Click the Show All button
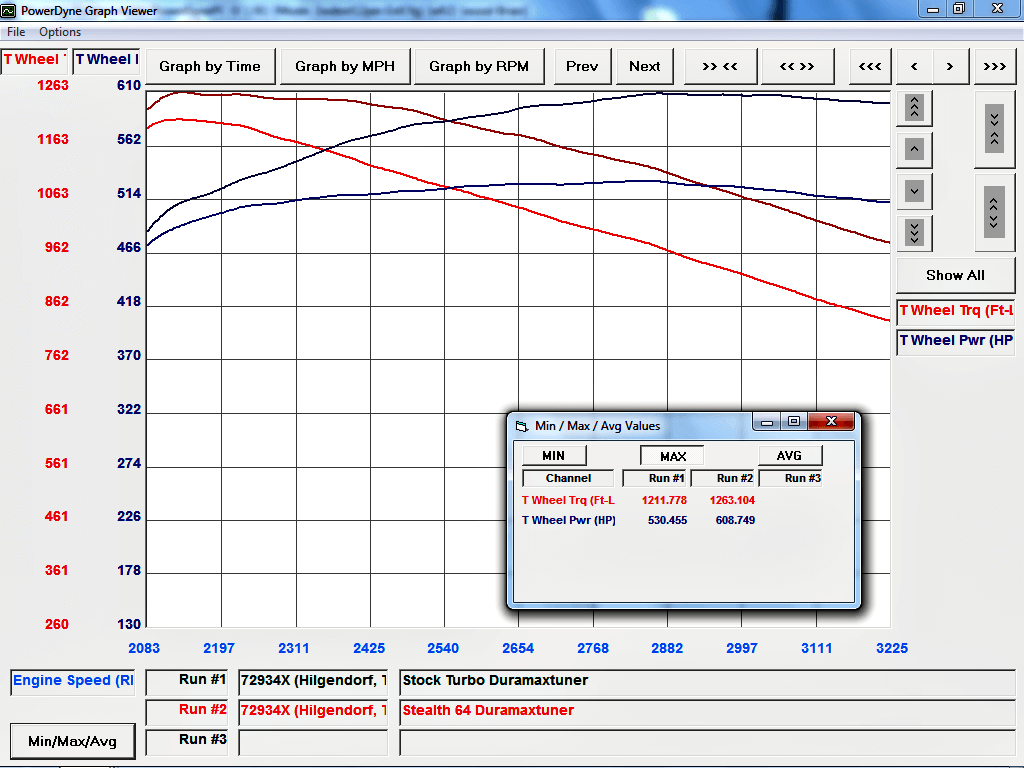The width and height of the screenshot is (1024, 768). tap(955, 276)
